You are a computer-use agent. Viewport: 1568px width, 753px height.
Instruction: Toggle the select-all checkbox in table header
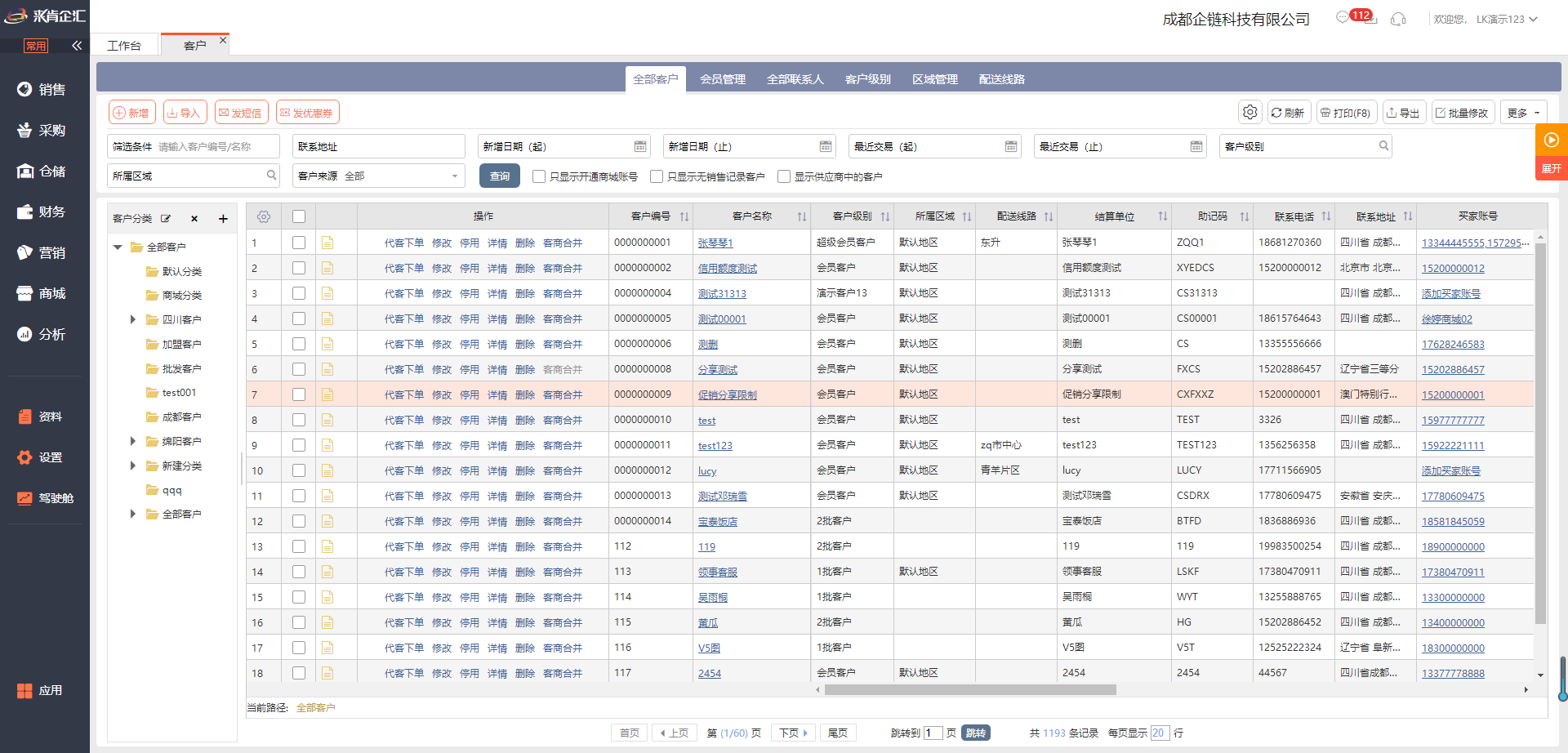(x=299, y=216)
